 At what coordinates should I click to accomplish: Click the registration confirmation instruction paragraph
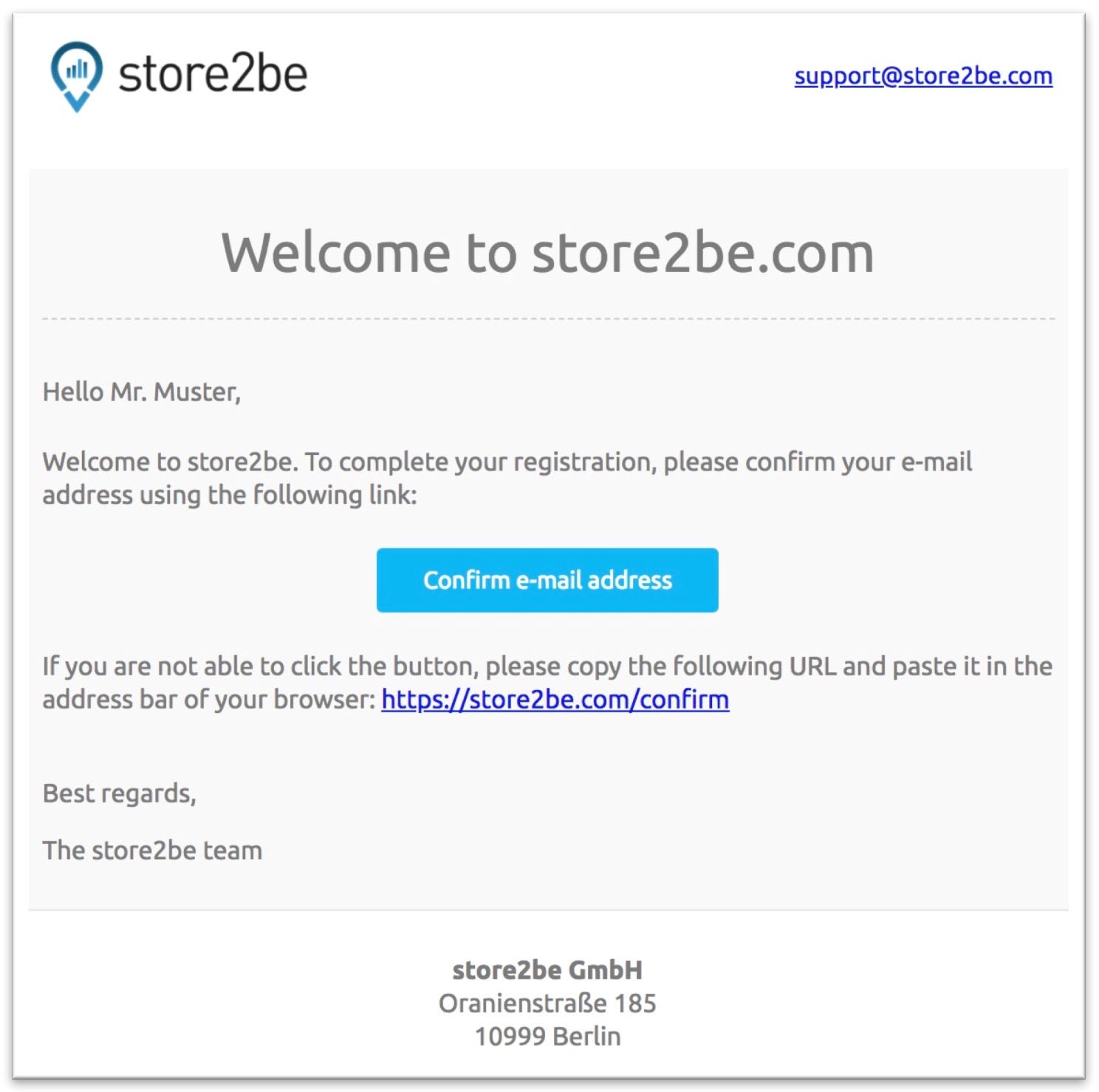click(x=507, y=478)
